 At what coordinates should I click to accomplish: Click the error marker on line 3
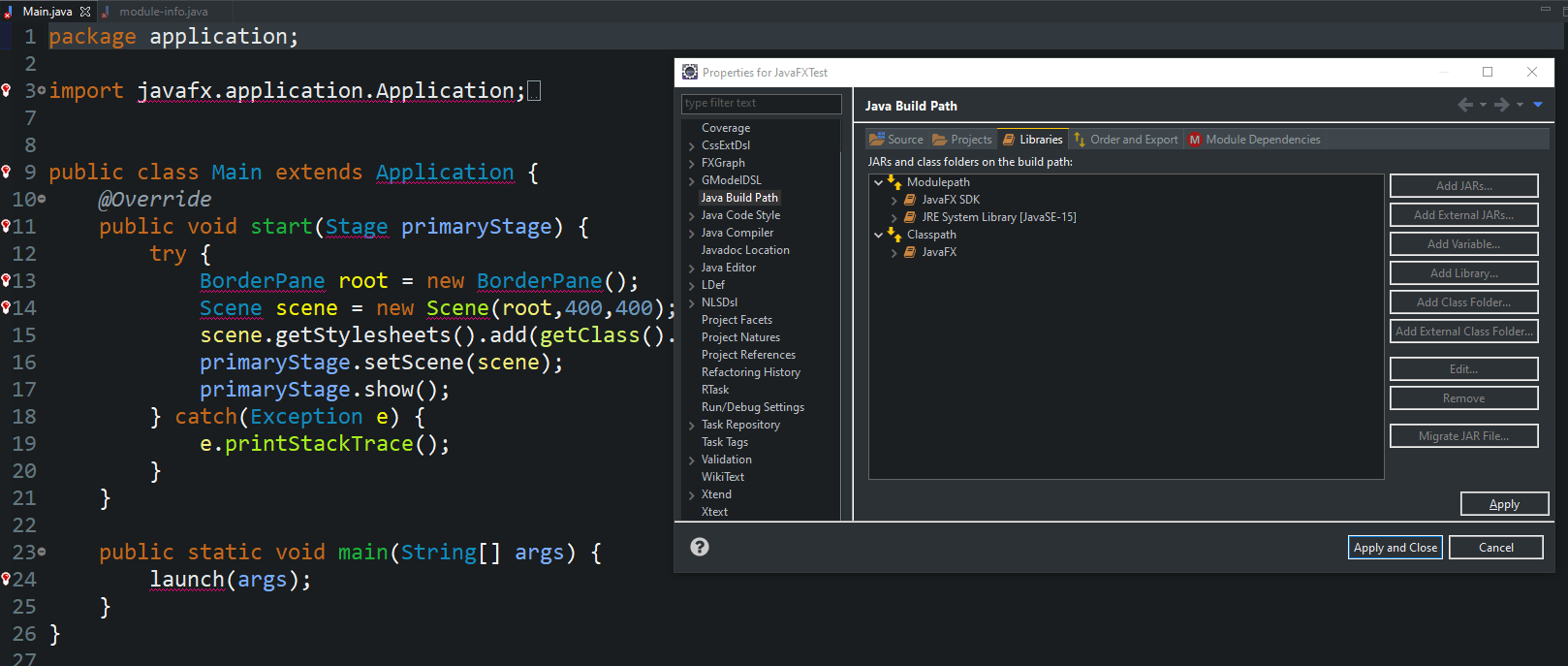click(x=6, y=90)
